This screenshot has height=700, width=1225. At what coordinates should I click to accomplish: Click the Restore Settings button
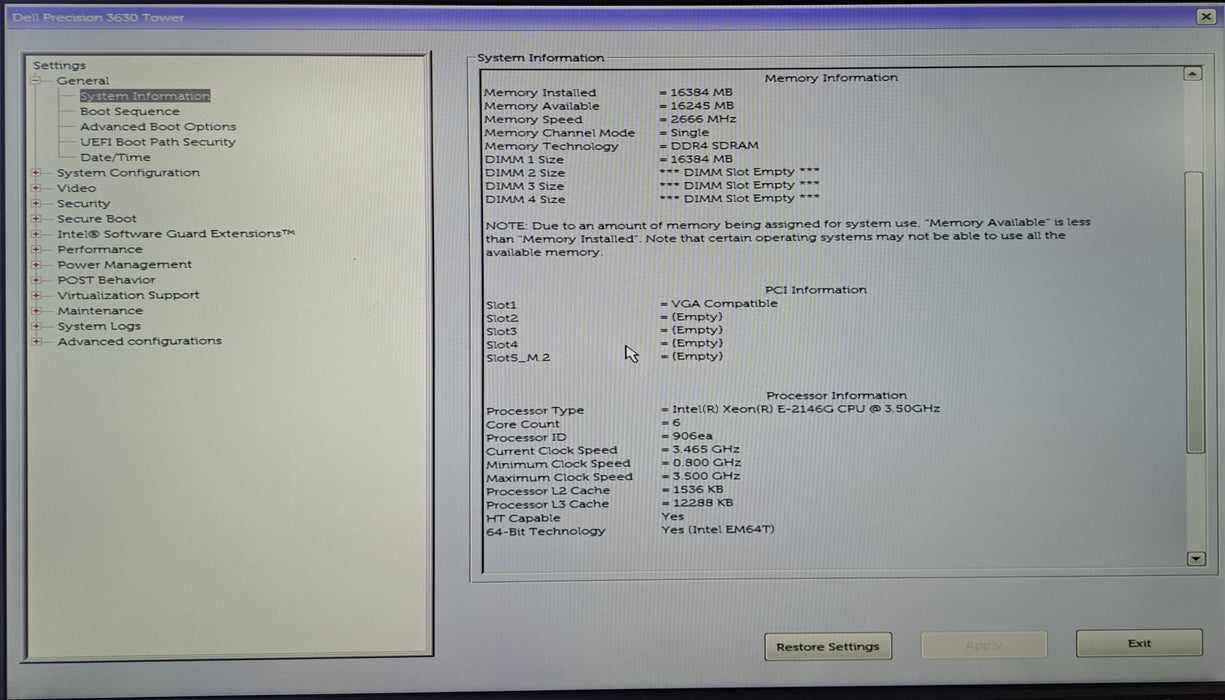828,646
